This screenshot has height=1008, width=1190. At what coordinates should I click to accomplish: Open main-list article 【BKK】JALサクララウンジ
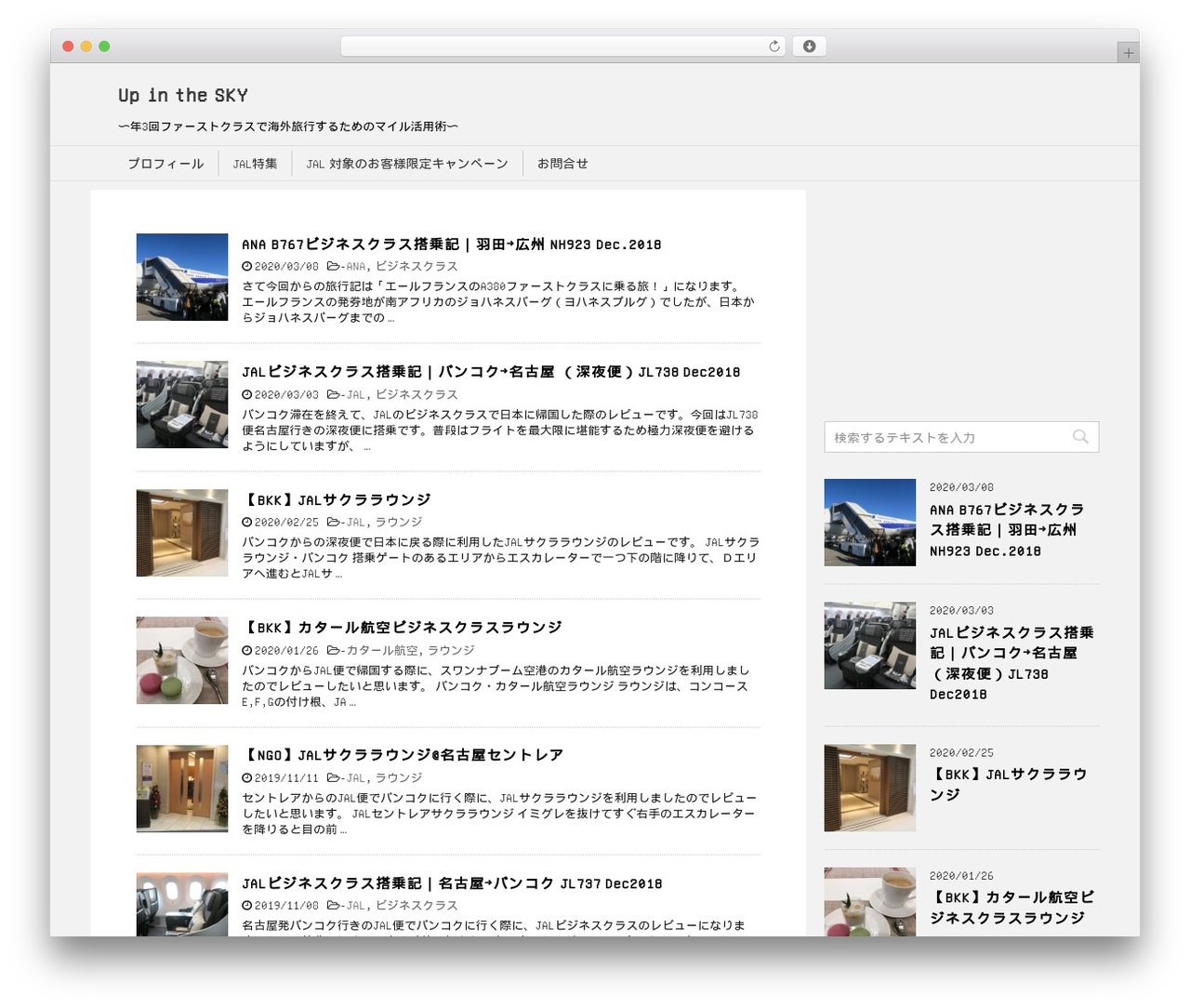coord(337,500)
